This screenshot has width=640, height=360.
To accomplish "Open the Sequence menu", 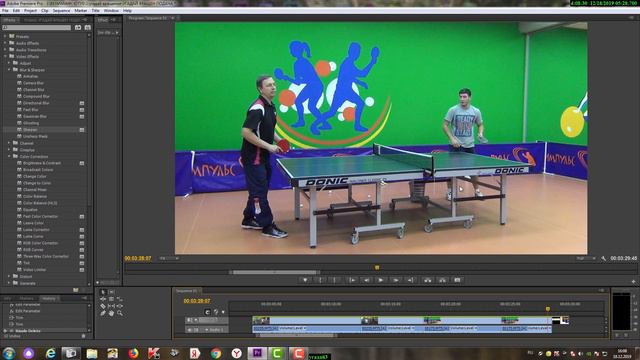I will click(61, 11).
